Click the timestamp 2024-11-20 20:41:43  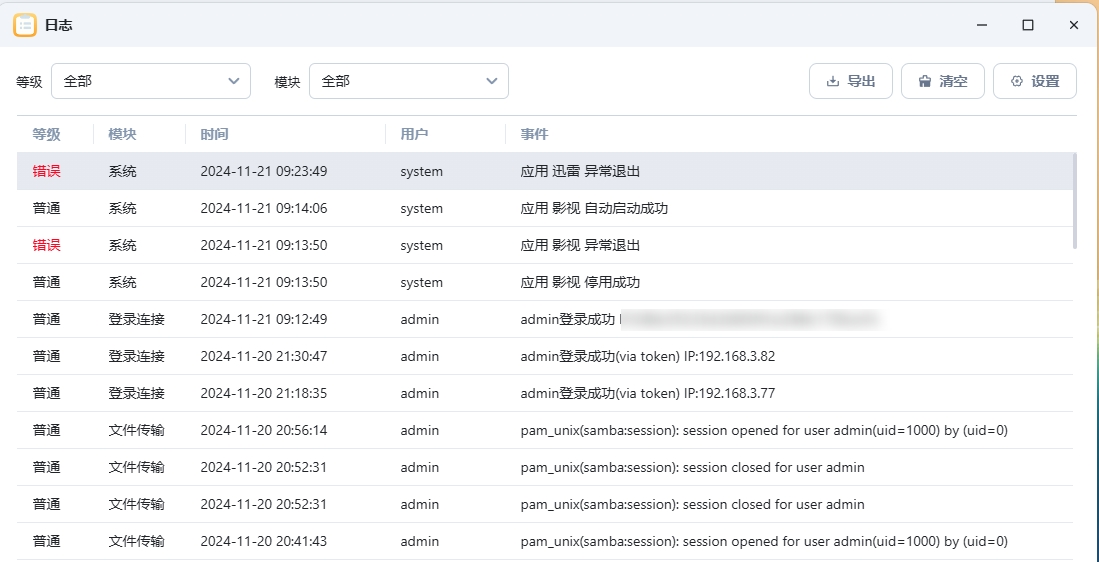click(x=264, y=541)
